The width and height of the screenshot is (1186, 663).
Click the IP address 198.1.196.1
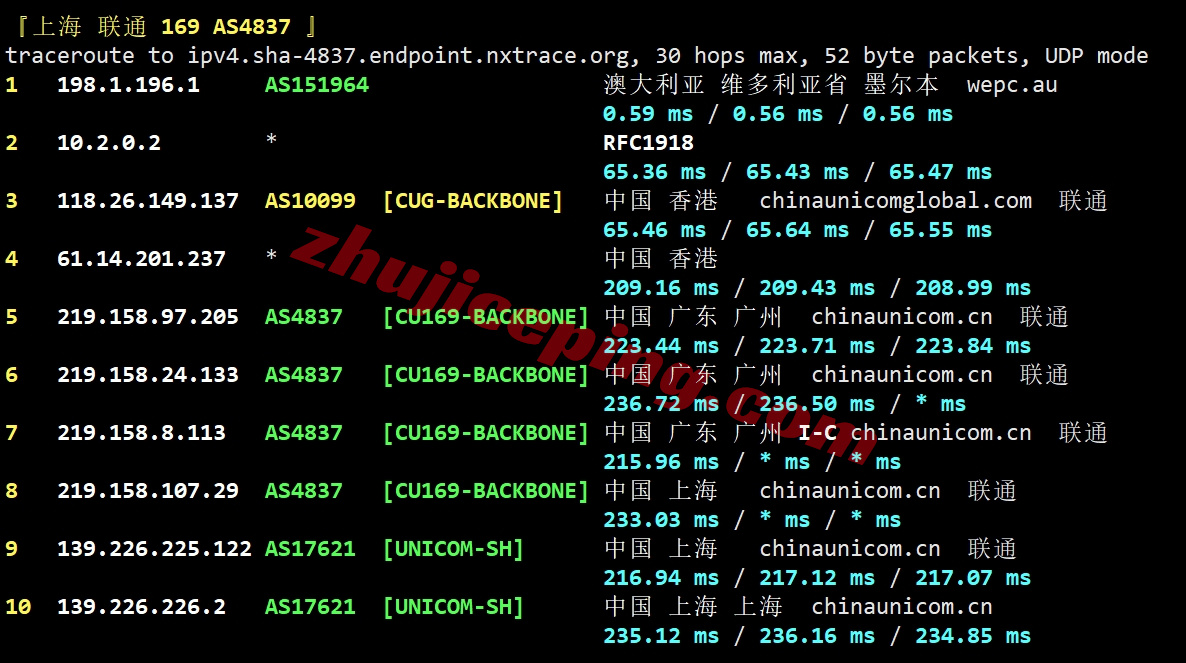tap(128, 85)
